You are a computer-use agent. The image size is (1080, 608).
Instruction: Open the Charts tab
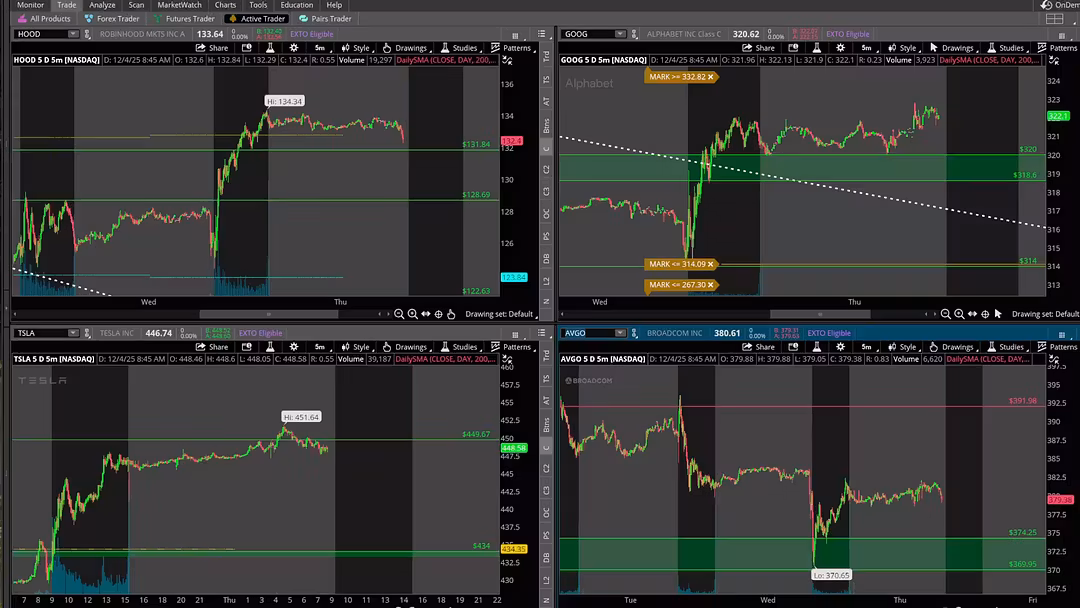tap(225, 5)
